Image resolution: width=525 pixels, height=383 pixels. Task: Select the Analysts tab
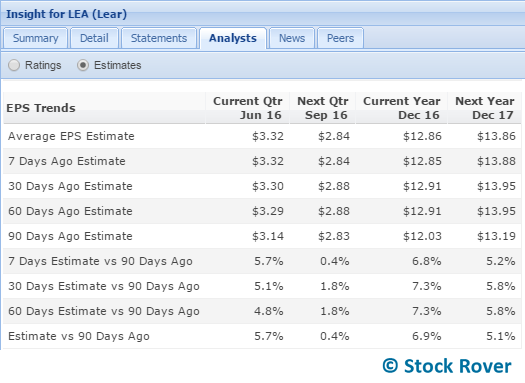[x=233, y=38]
